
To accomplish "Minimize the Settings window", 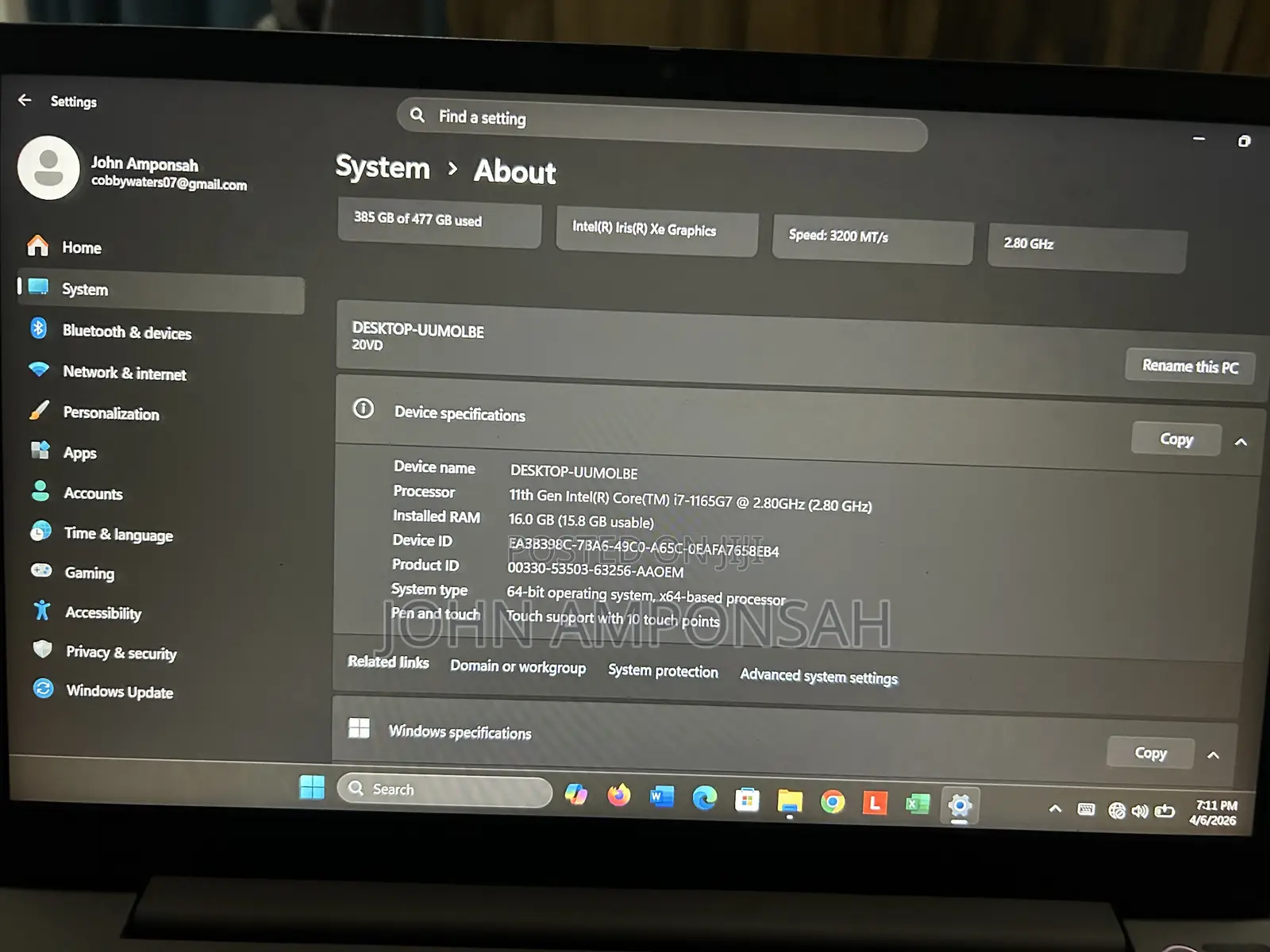I will [x=1199, y=139].
